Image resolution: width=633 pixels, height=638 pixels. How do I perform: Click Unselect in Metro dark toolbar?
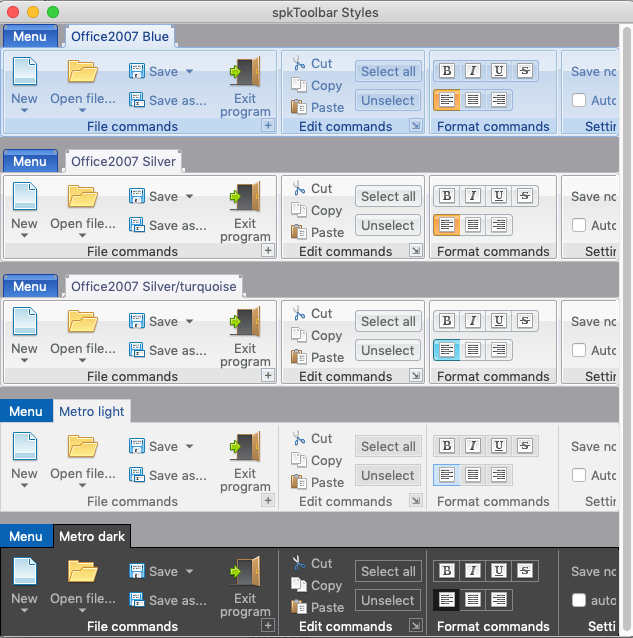(388, 600)
